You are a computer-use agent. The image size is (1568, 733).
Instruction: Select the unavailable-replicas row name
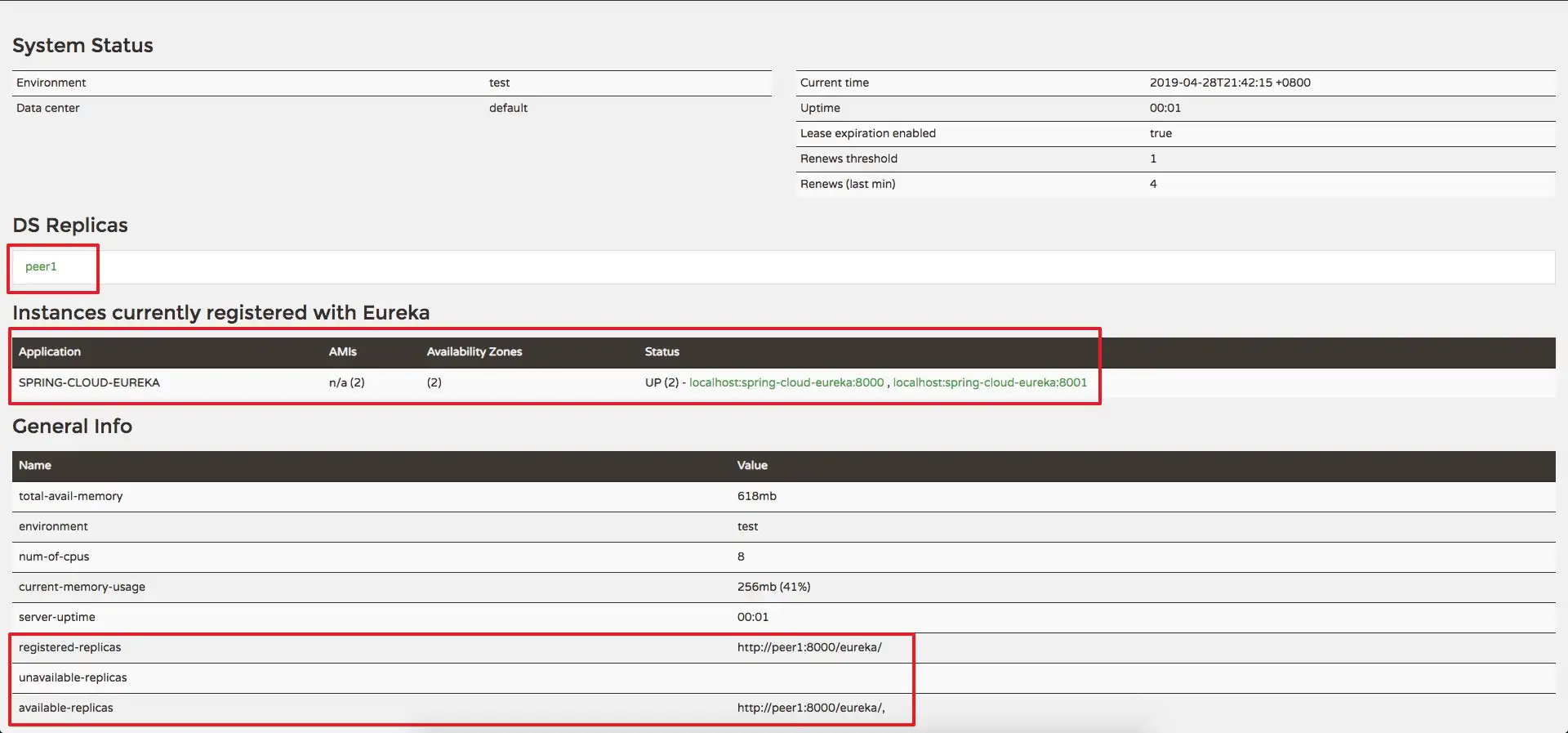point(73,677)
